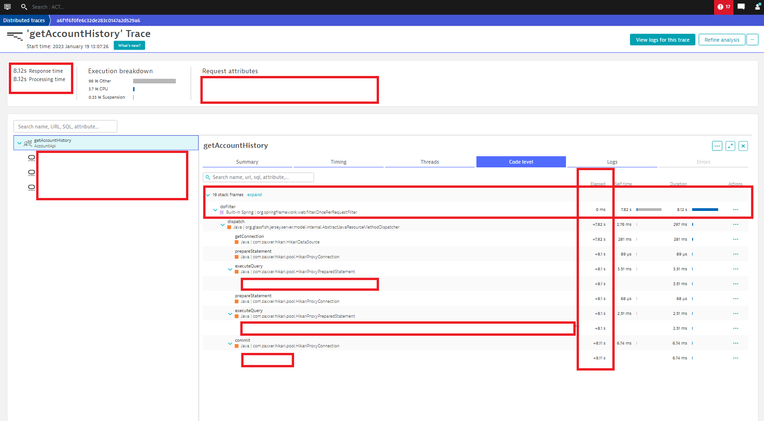Viewport: 764px width, 421px height.
Task: Switch to the Timing tab
Action: click(x=338, y=162)
